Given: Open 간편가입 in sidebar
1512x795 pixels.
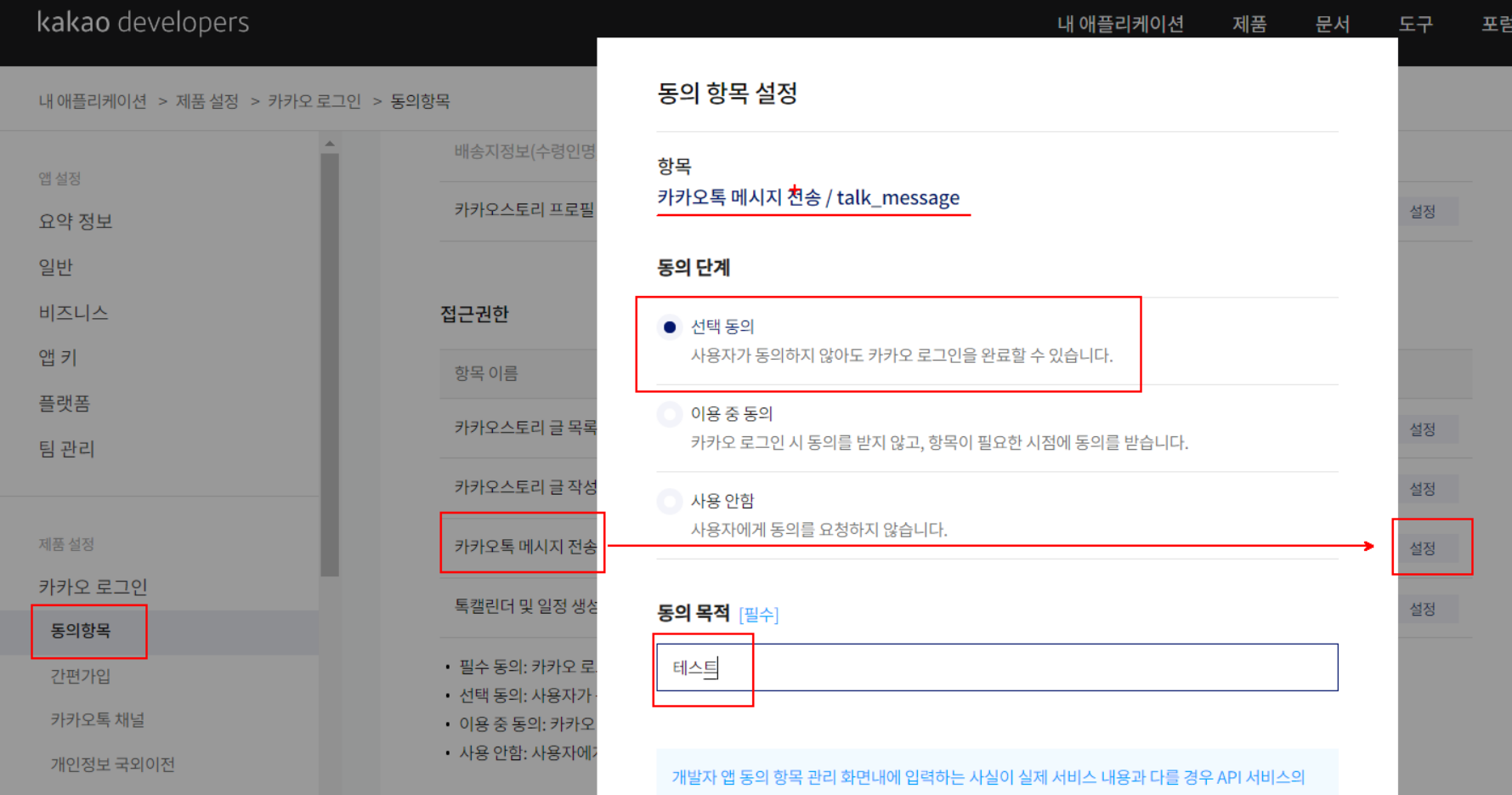Looking at the screenshot, I should point(81,676).
